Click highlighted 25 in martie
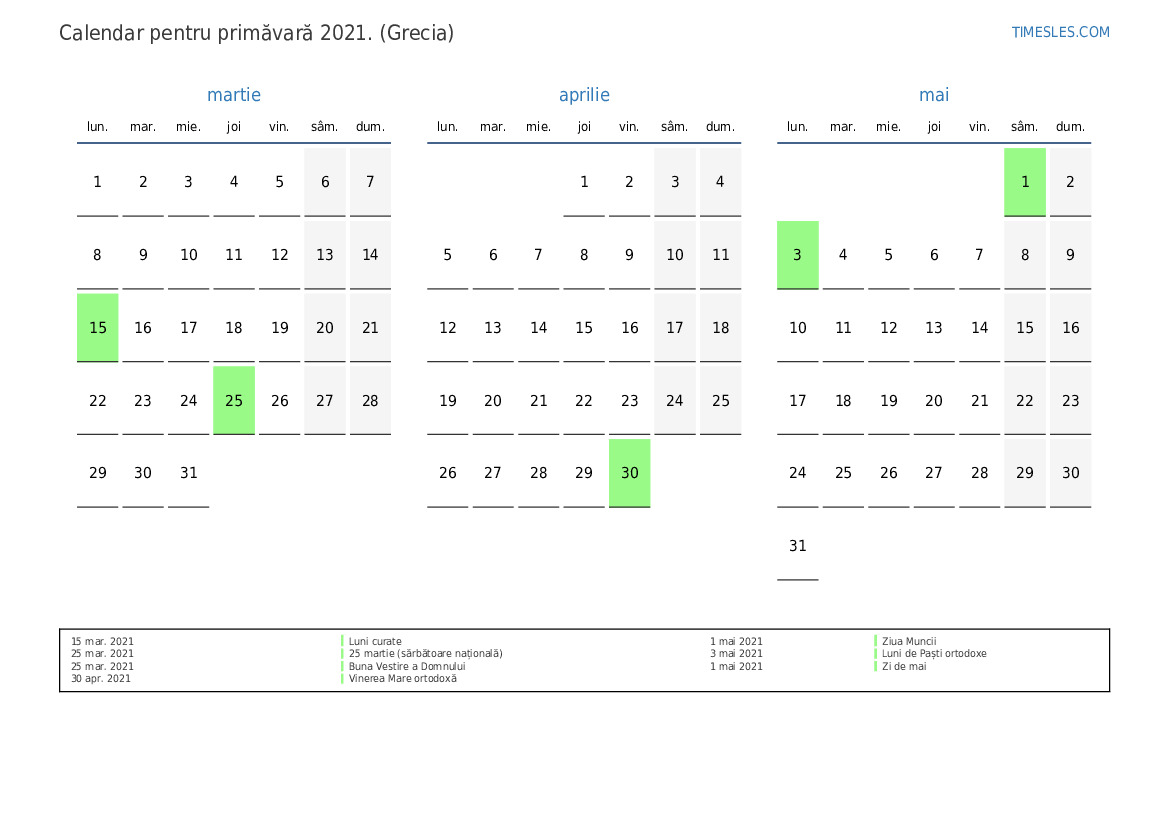Image resolution: width=1169 pixels, height=827 pixels. [234, 400]
